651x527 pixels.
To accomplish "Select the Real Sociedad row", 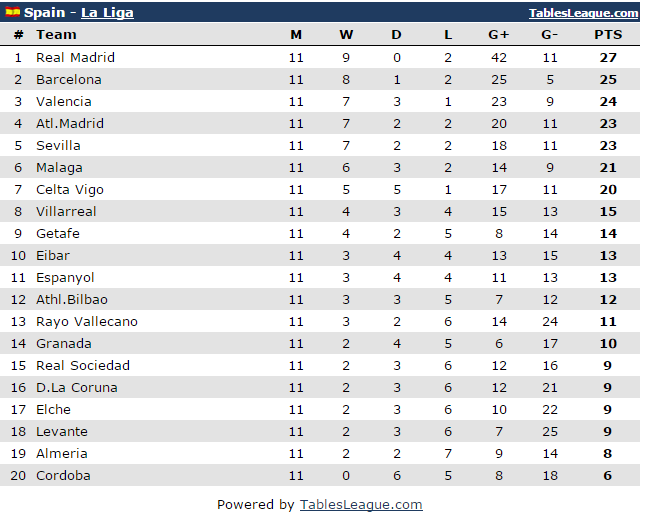I will [83, 366].
